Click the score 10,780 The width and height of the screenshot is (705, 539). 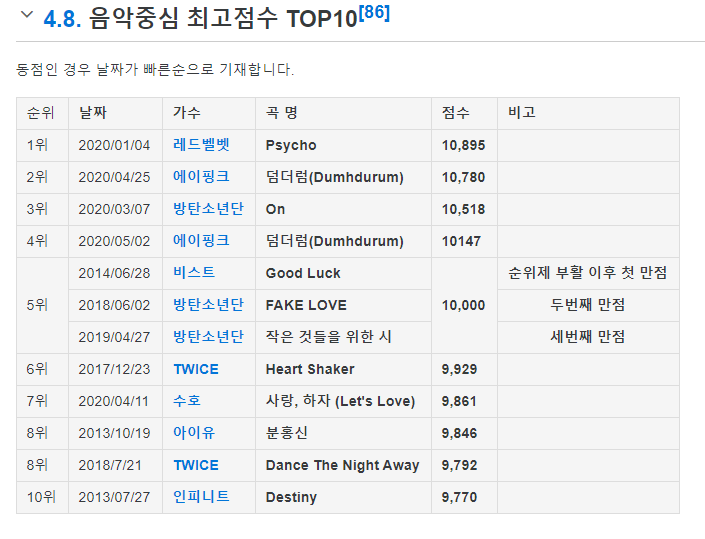coord(464,177)
